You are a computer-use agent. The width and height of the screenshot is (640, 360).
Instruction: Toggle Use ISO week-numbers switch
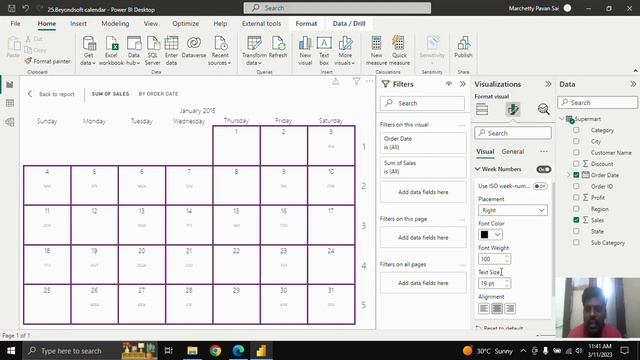540,186
